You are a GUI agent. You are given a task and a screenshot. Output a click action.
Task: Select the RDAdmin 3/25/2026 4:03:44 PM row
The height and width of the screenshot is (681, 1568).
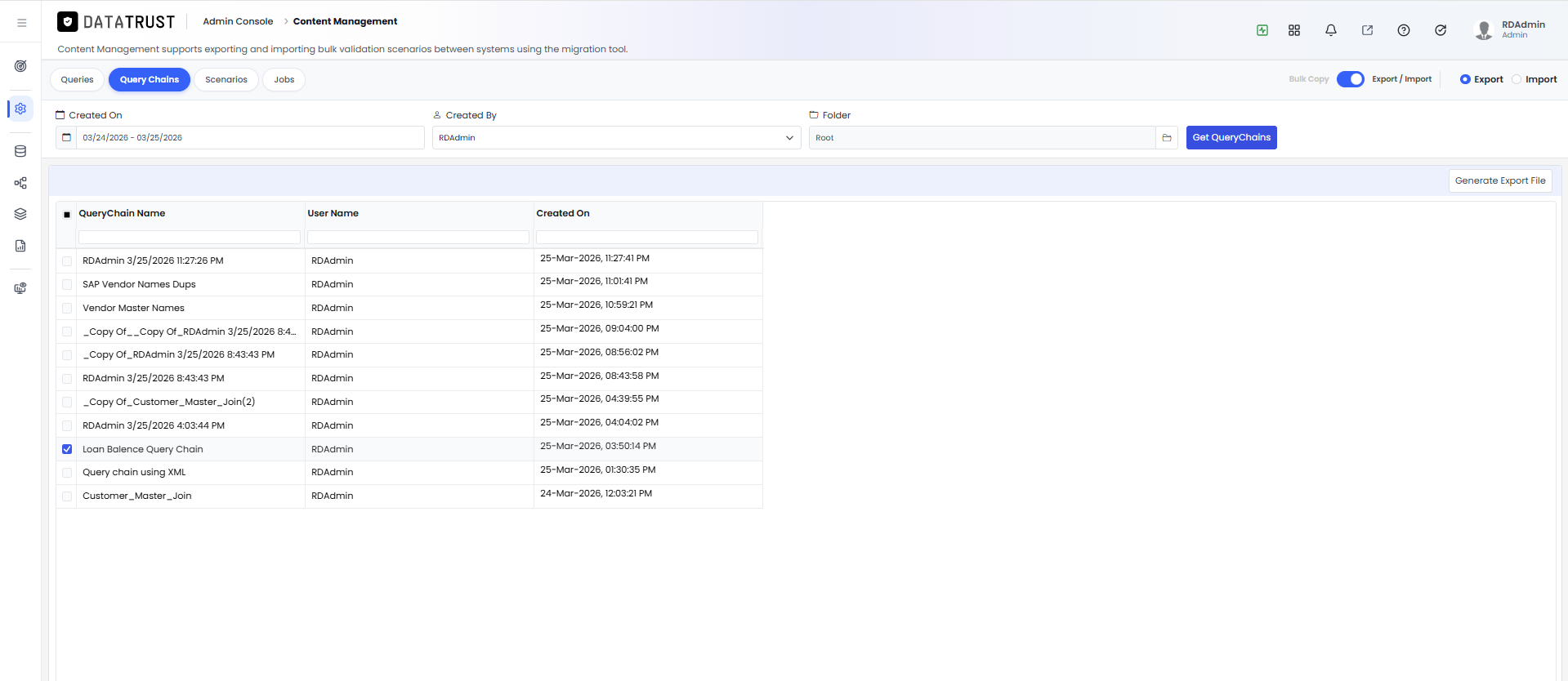pyautogui.click(x=409, y=425)
